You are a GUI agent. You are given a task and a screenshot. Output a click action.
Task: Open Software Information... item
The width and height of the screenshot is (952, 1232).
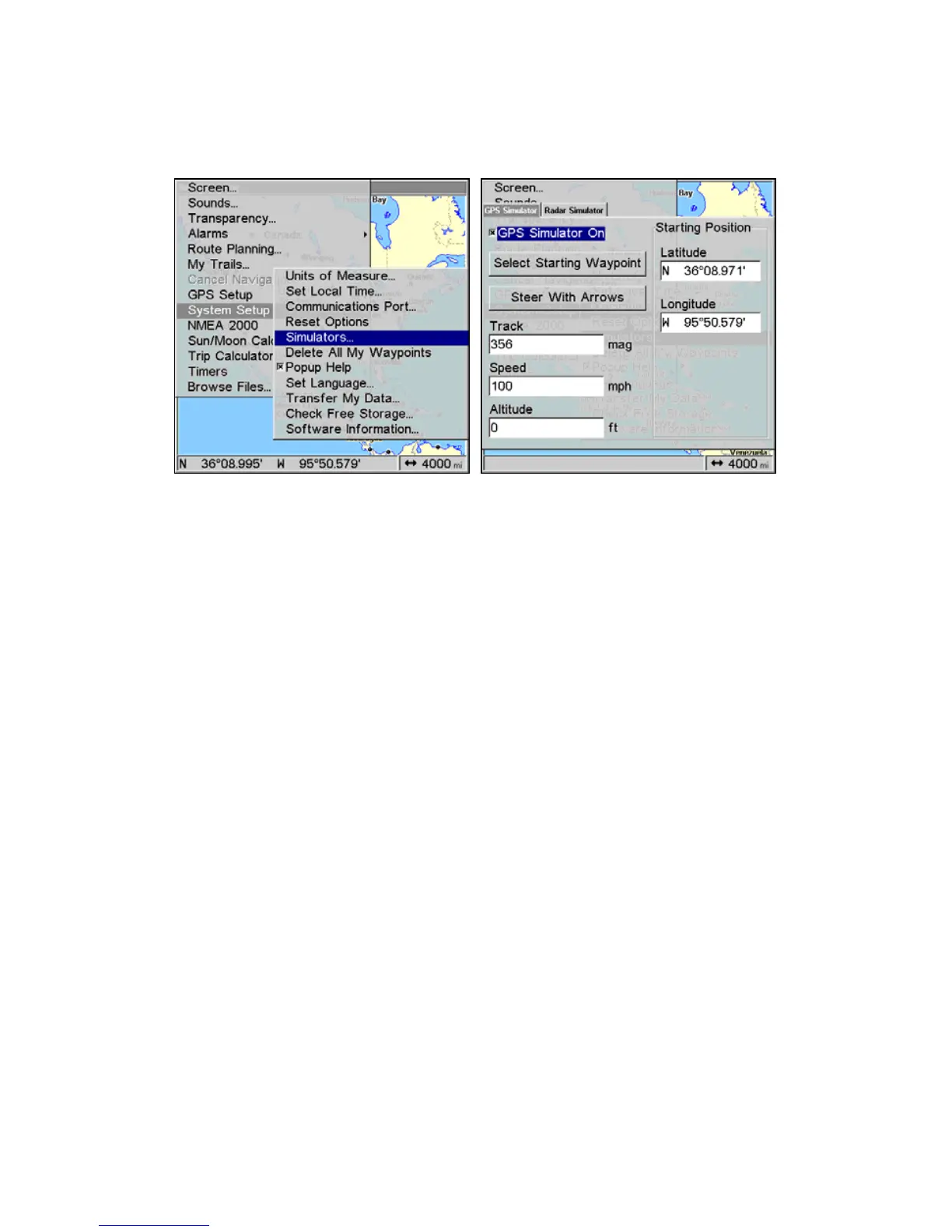point(352,429)
